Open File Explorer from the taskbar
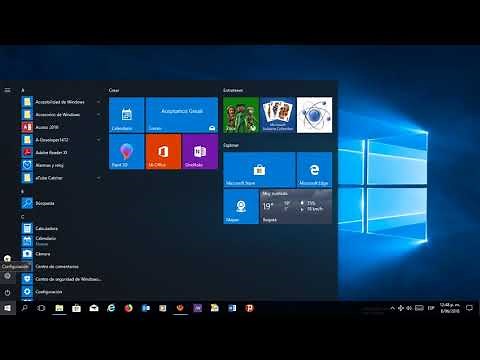Viewport: 480px width, 360px height. pos(59,308)
